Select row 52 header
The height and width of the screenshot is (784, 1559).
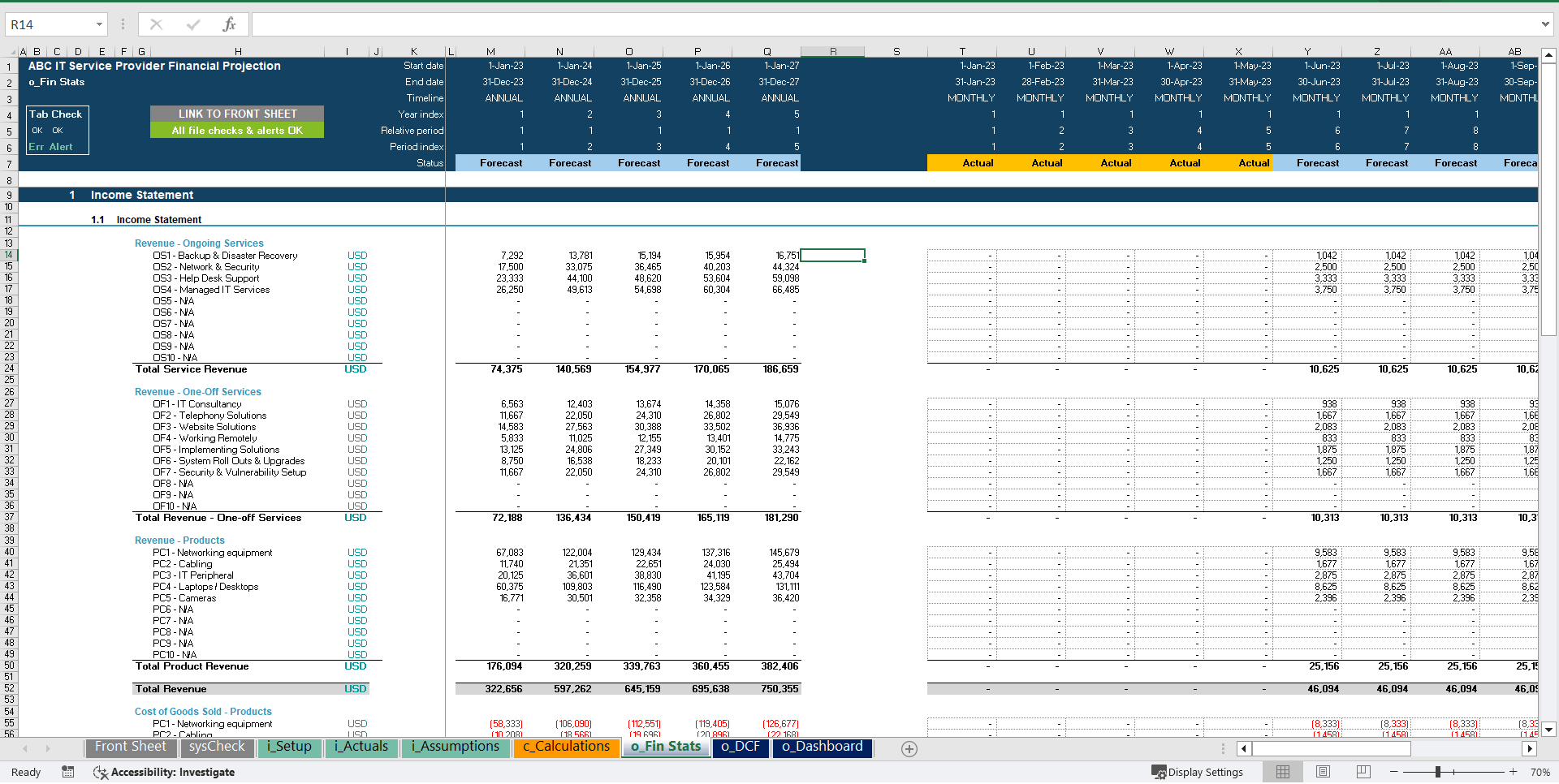click(9, 688)
